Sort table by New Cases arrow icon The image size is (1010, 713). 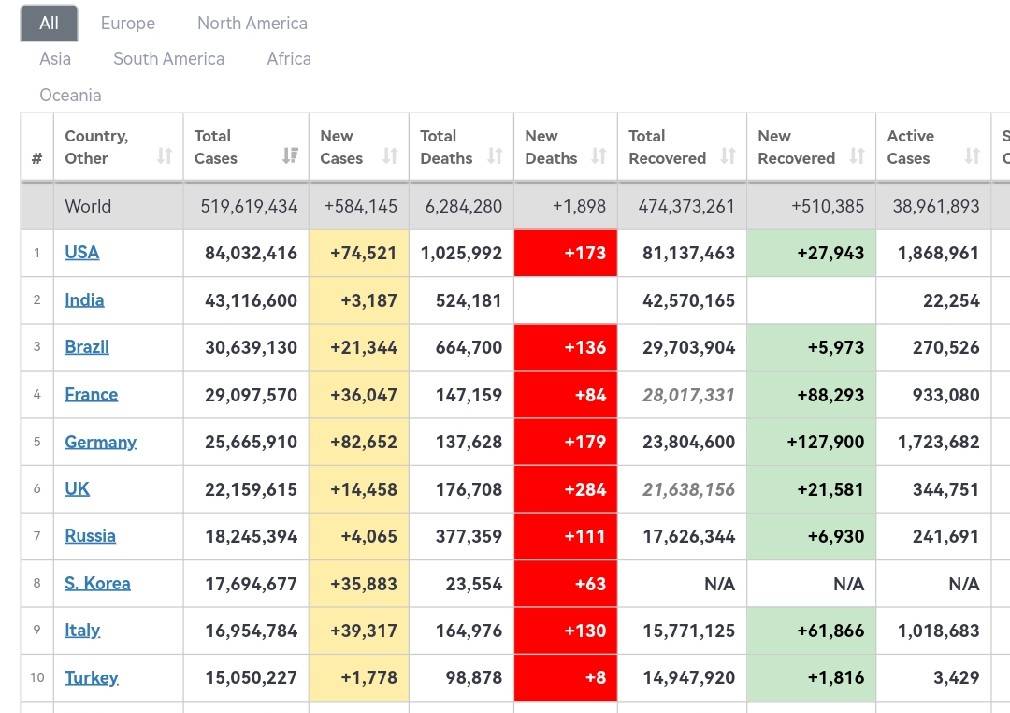pos(390,156)
